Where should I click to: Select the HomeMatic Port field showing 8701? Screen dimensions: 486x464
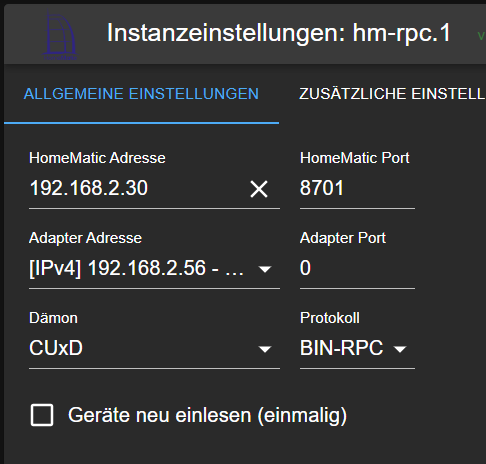point(357,188)
